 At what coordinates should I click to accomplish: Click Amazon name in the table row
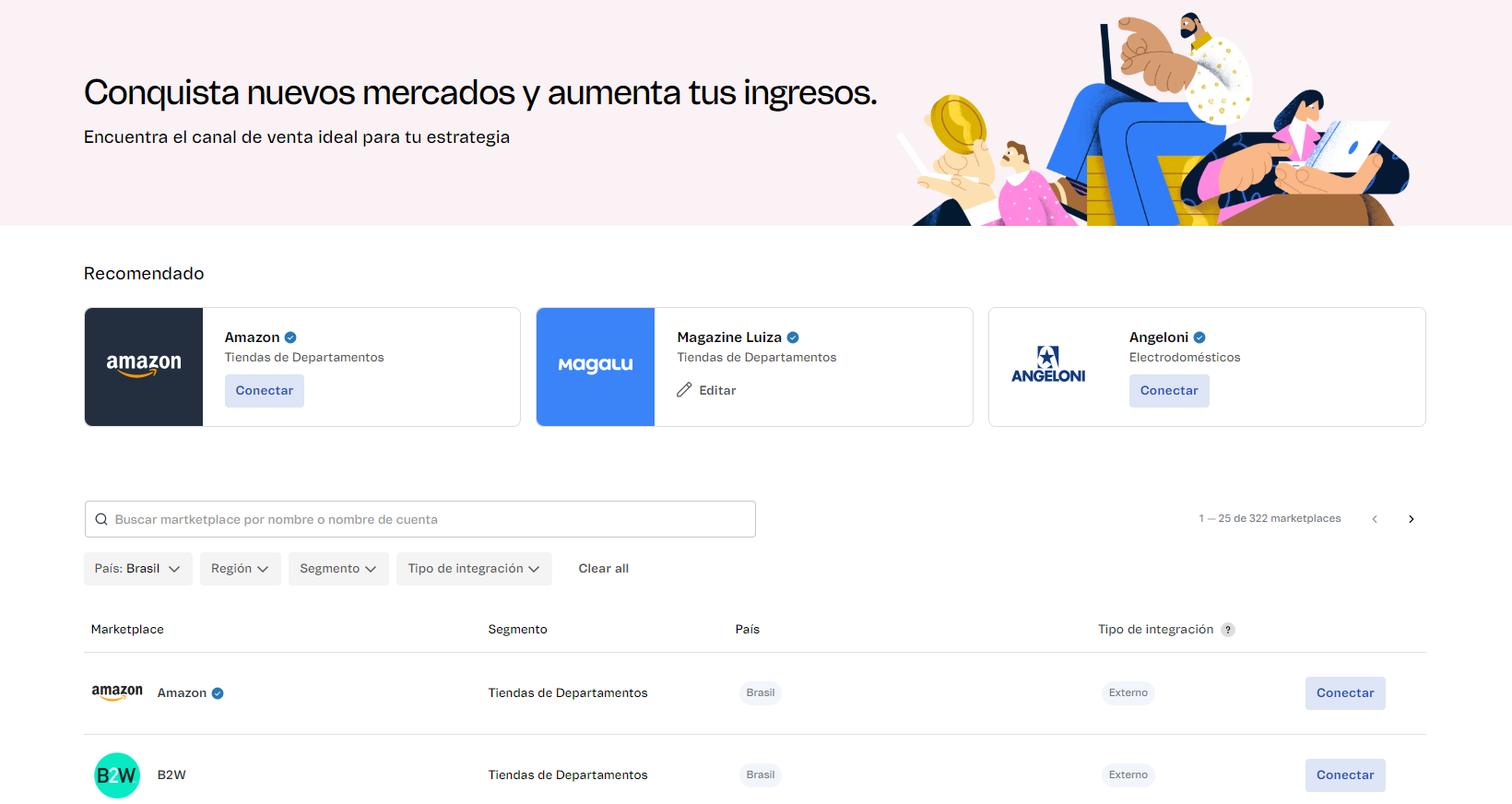182,693
